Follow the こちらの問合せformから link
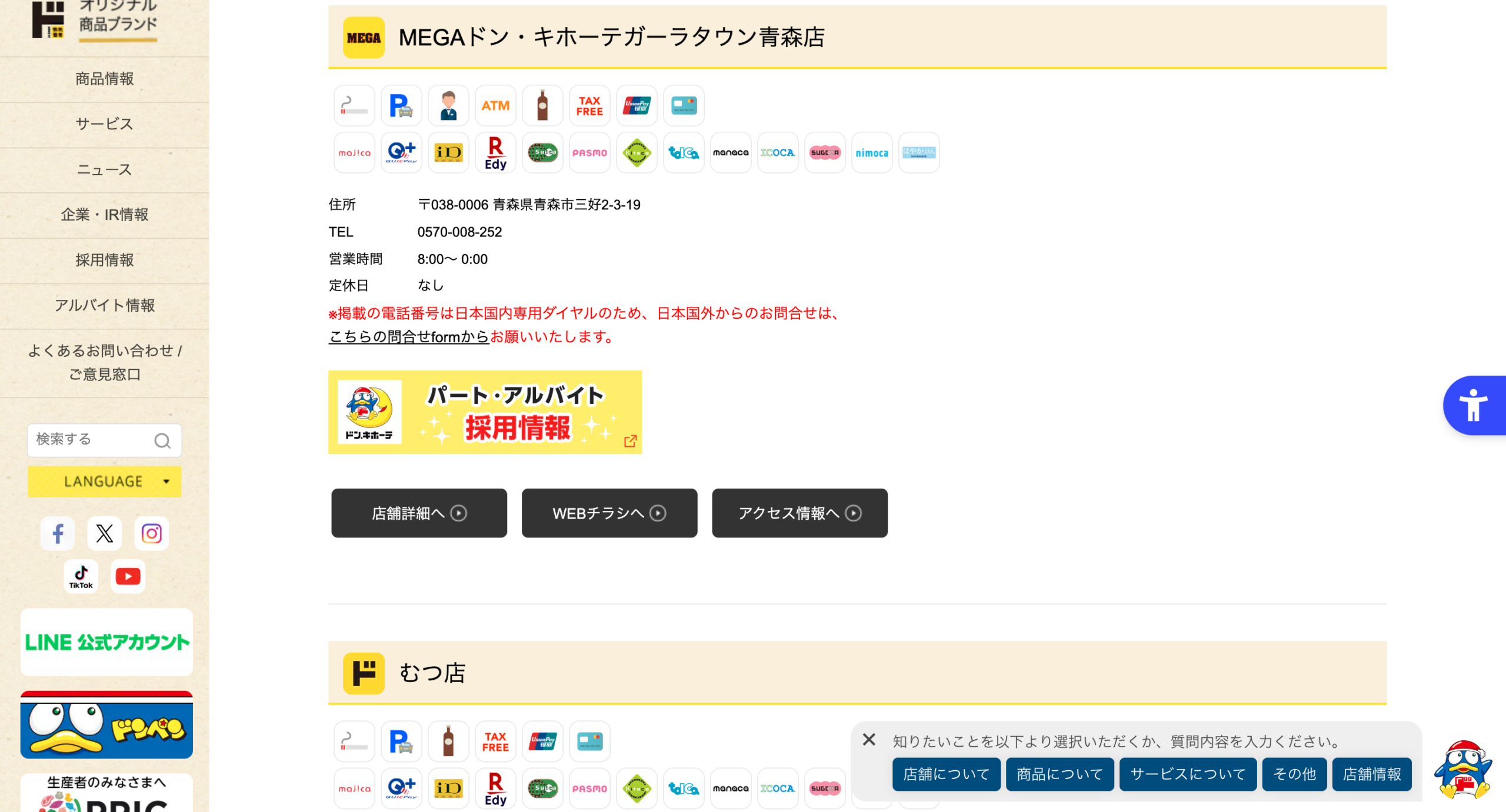 pos(409,337)
